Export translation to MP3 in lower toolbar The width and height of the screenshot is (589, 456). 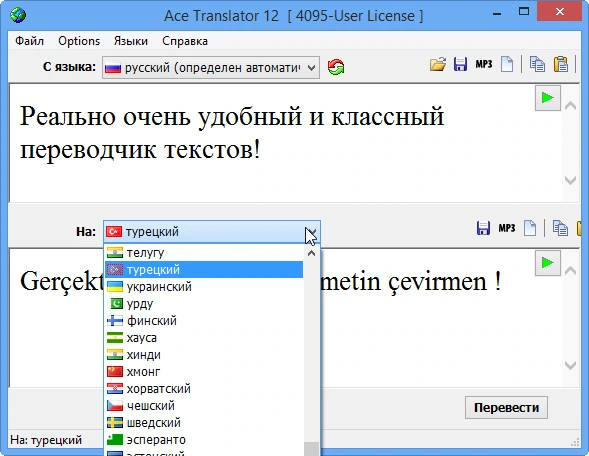pos(506,228)
